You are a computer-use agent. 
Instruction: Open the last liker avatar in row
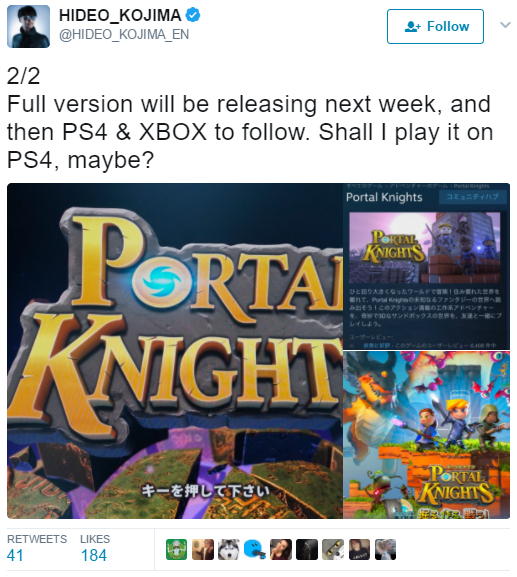click(x=385, y=550)
